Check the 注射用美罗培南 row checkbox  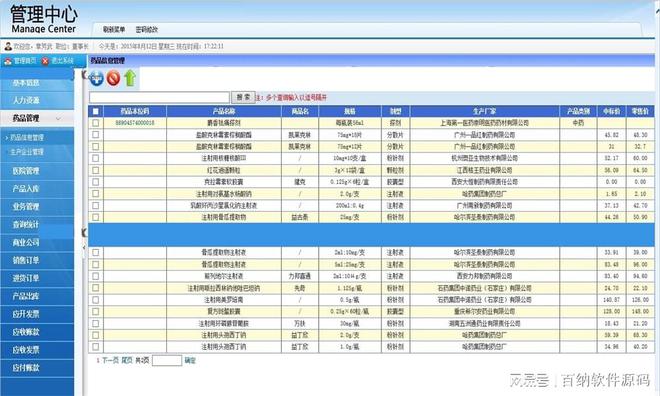pos(96,300)
